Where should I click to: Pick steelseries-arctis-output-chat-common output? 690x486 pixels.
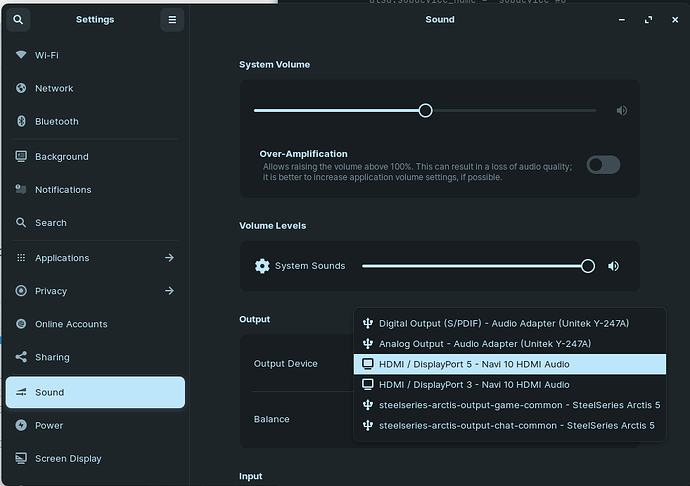tap(510, 425)
